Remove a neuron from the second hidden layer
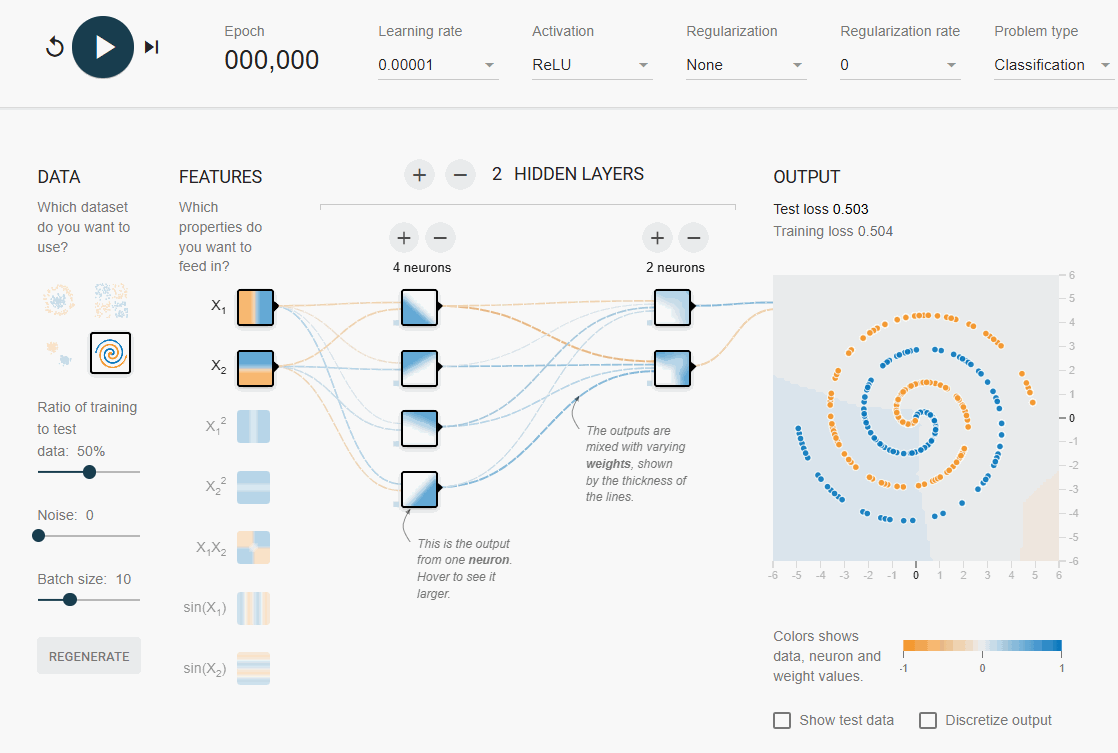The width and height of the screenshot is (1118, 753). (x=693, y=238)
